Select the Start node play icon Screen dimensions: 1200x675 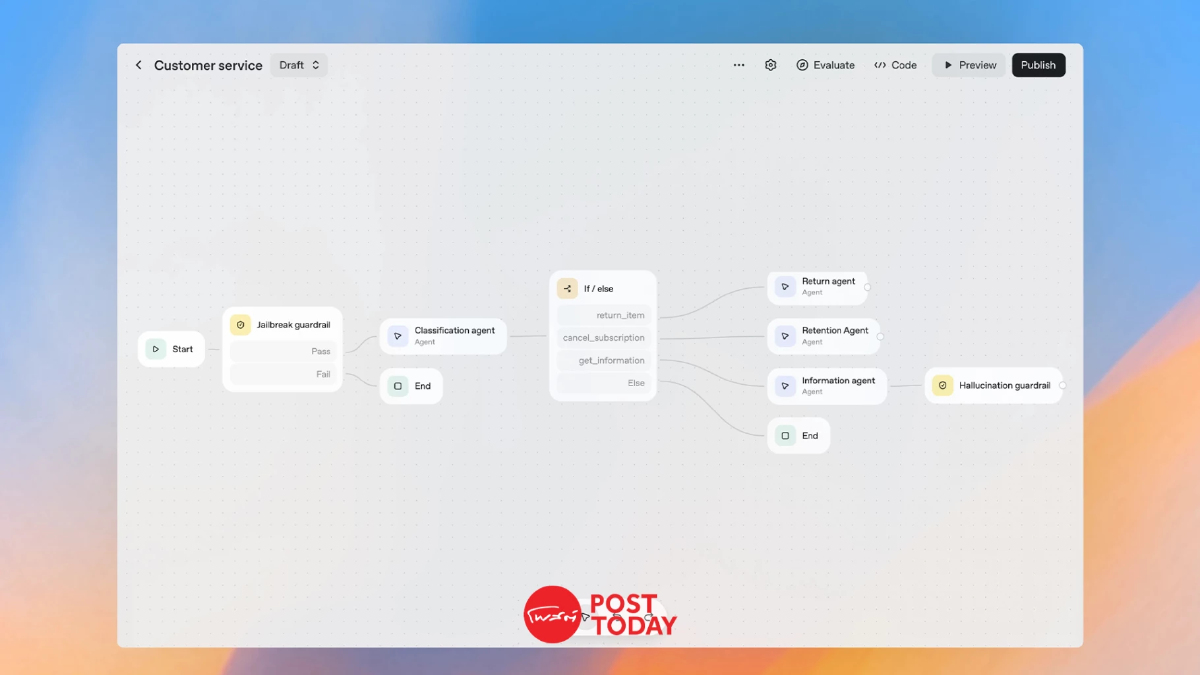pos(155,349)
